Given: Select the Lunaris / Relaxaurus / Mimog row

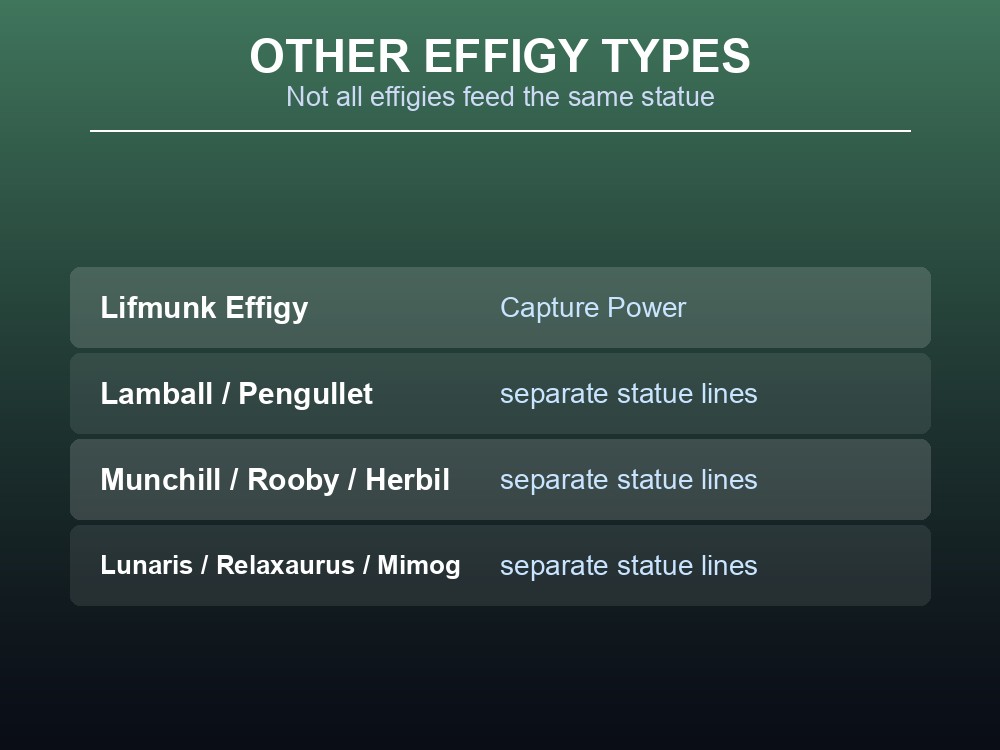Looking at the screenshot, I should 500,566.
